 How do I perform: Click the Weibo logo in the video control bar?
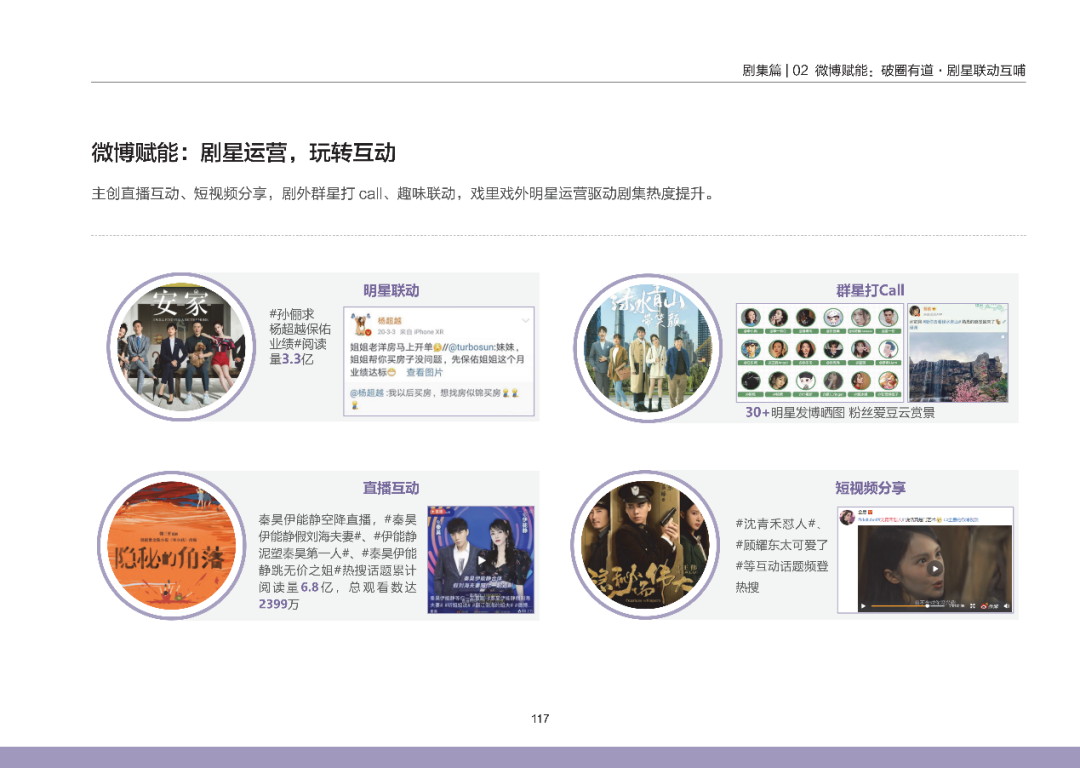[988, 606]
